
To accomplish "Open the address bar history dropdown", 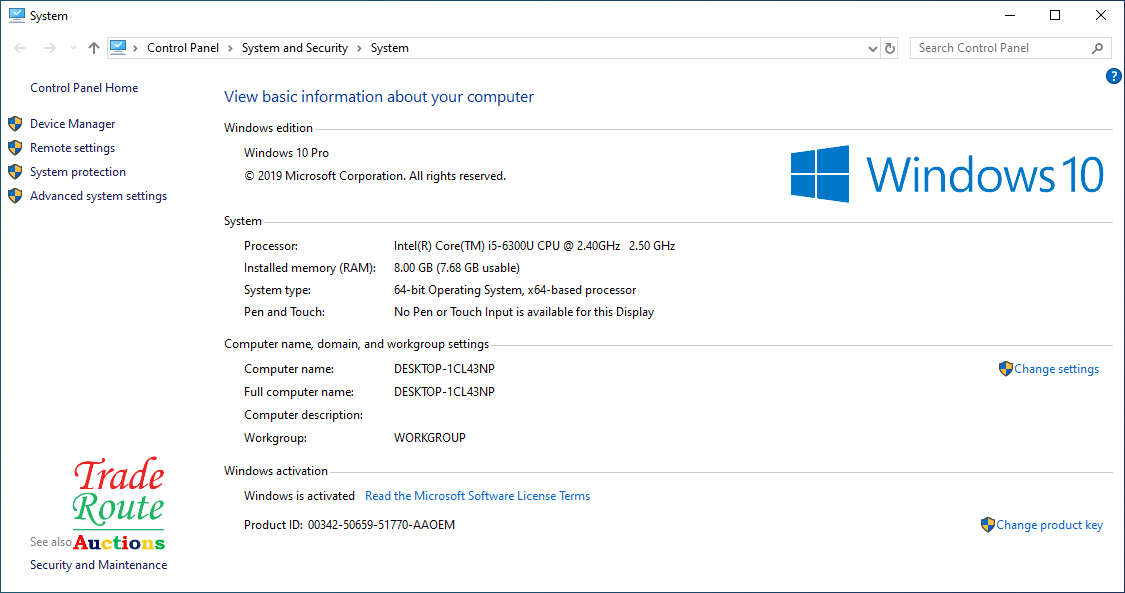I will [x=872, y=48].
